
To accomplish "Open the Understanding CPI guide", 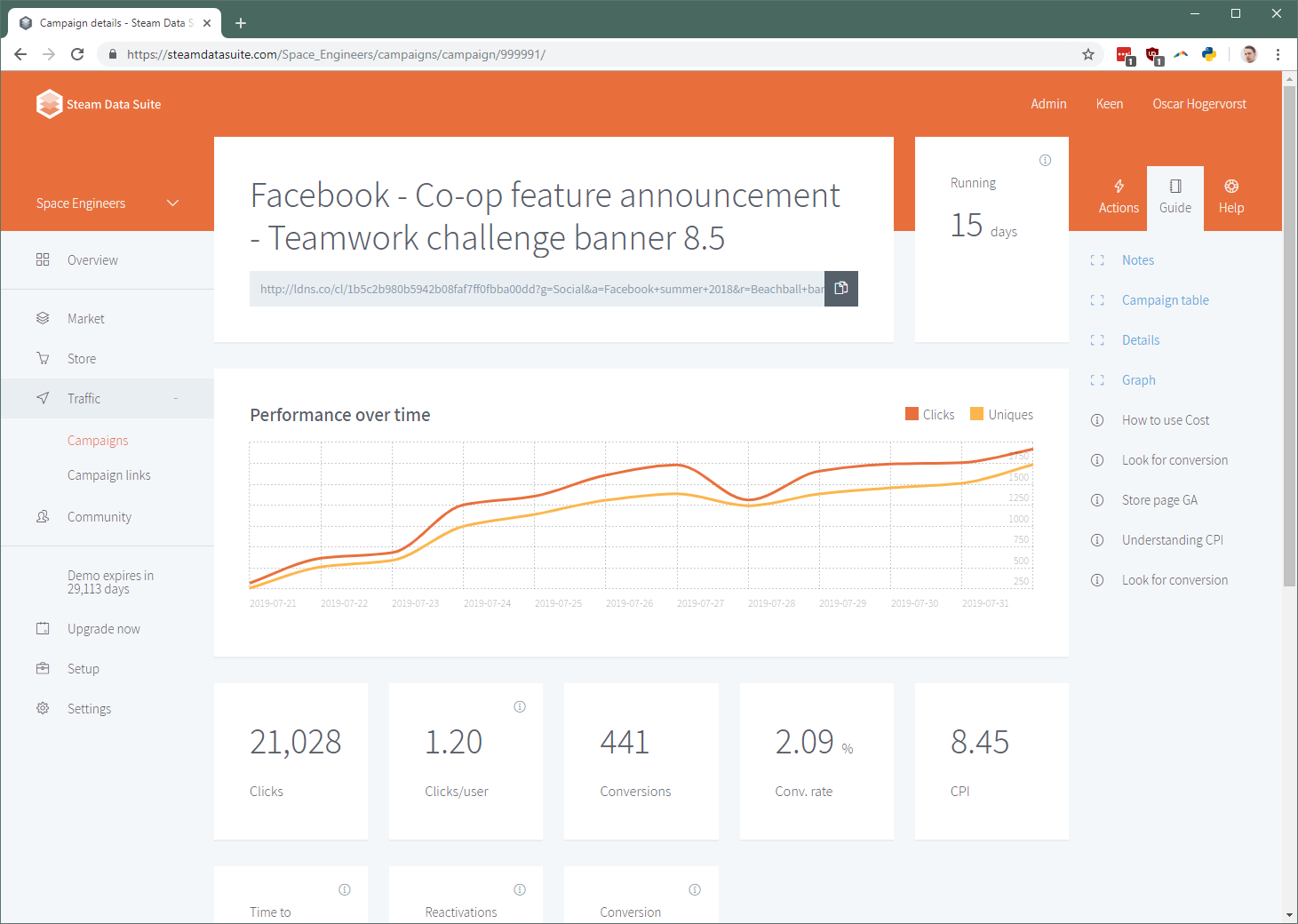I will (x=1173, y=540).
